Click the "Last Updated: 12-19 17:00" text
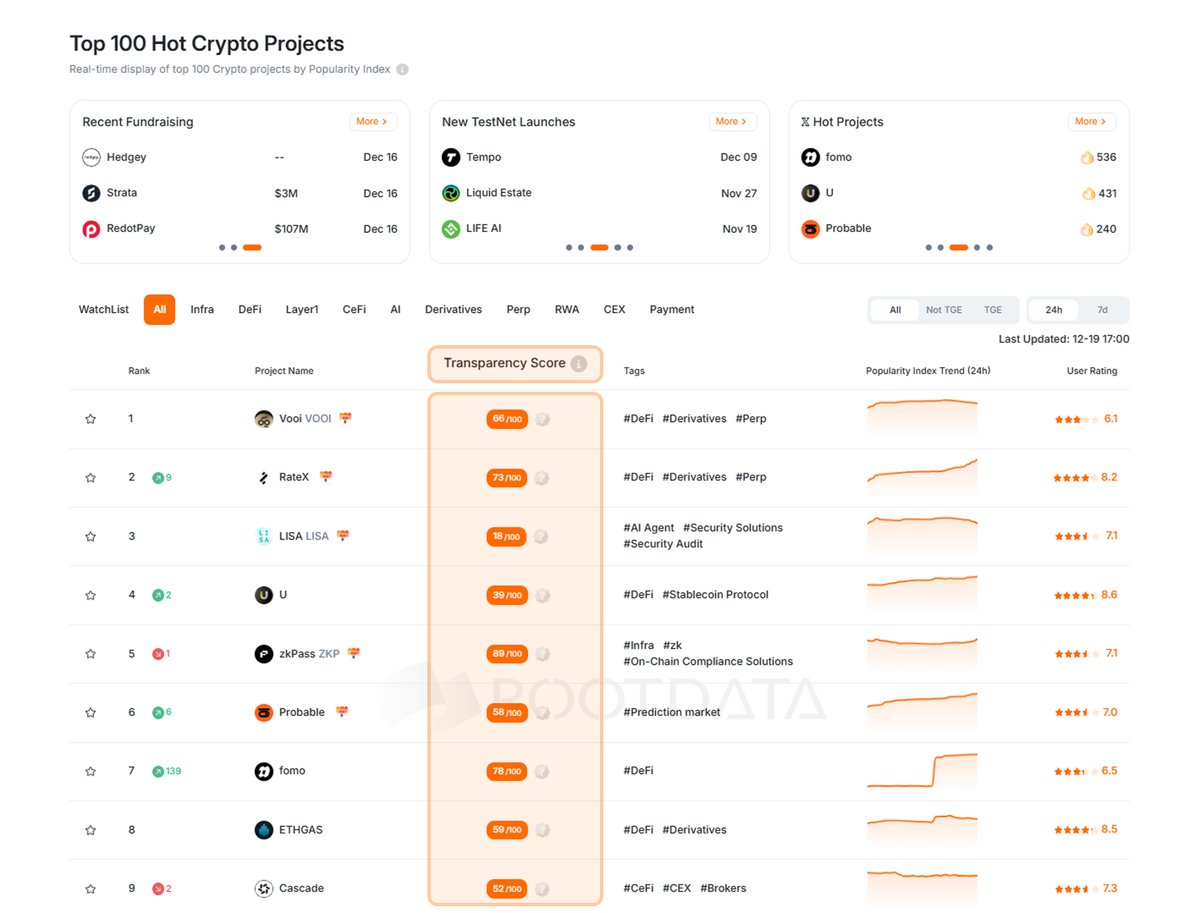Image resolution: width=1200 pixels, height=913 pixels. [x=1064, y=339]
